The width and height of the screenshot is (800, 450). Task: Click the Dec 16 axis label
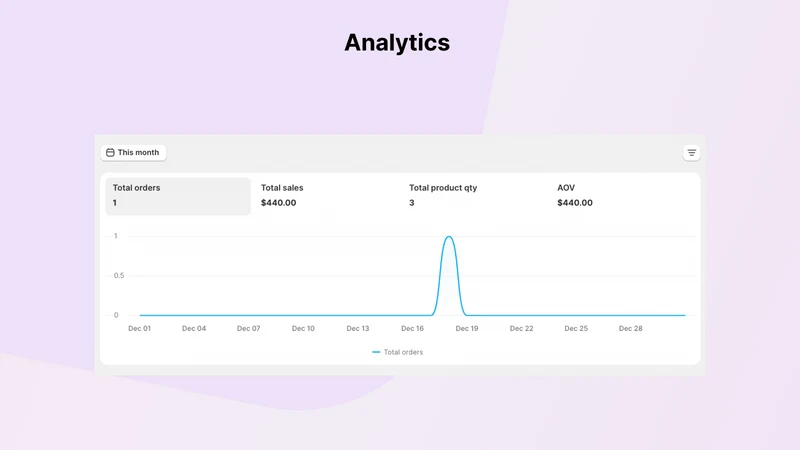pos(412,329)
